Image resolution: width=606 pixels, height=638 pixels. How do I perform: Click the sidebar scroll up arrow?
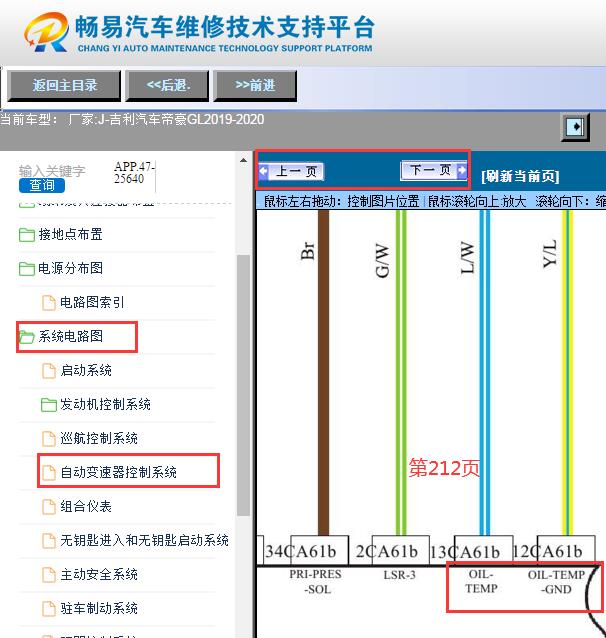click(243, 160)
